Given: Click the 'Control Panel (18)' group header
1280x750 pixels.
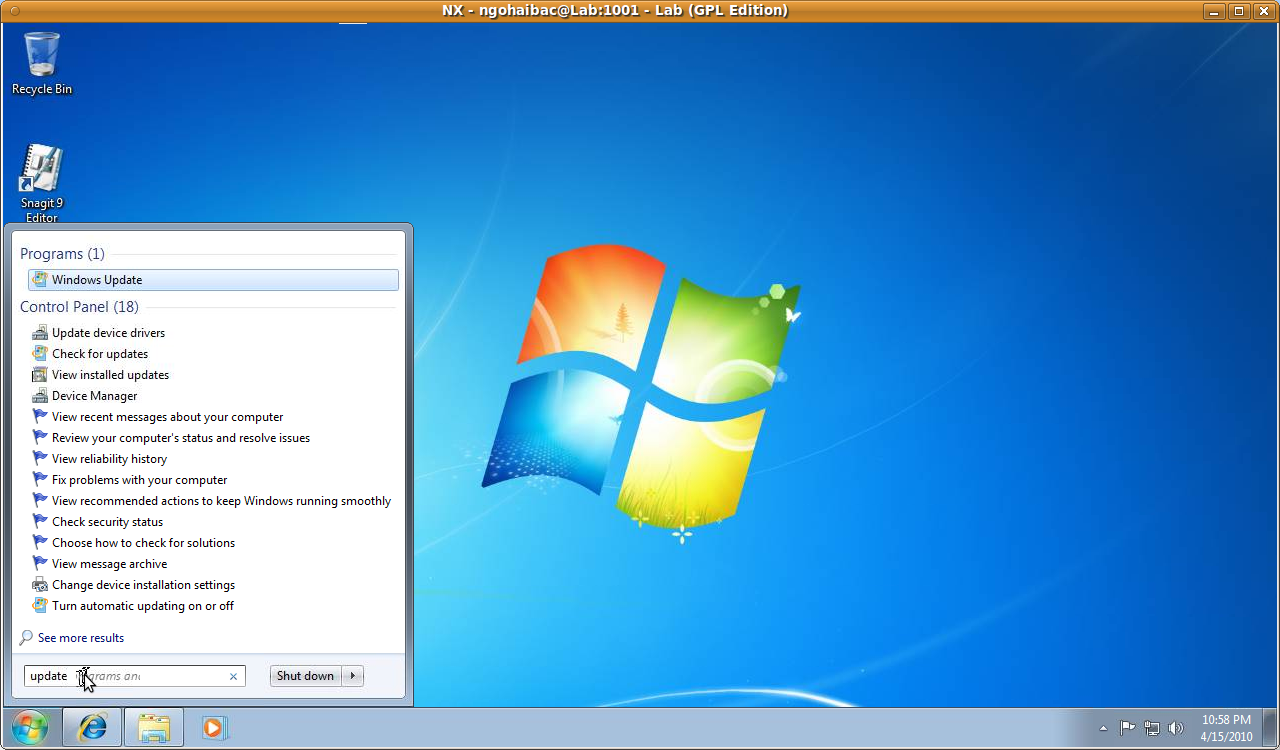Looking at the screenshot, I should click(x=79, y=307).
